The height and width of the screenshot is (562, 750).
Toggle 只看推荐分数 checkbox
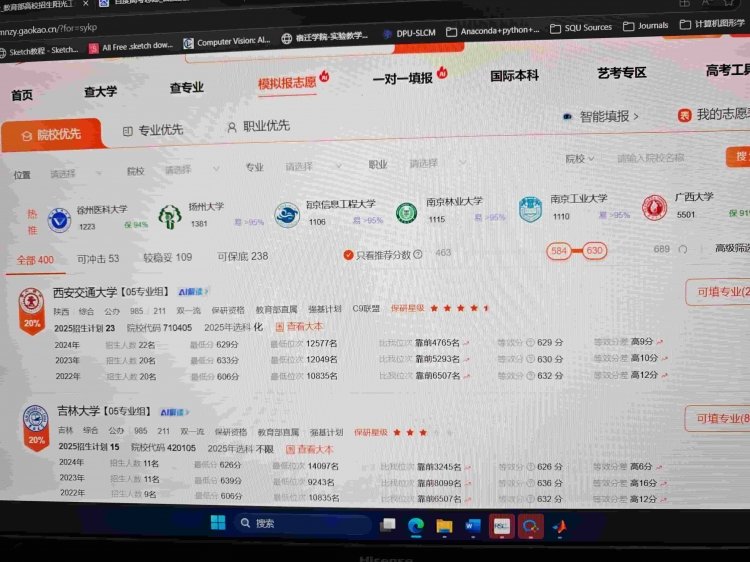pyautogui.click(x=348, y=255)
